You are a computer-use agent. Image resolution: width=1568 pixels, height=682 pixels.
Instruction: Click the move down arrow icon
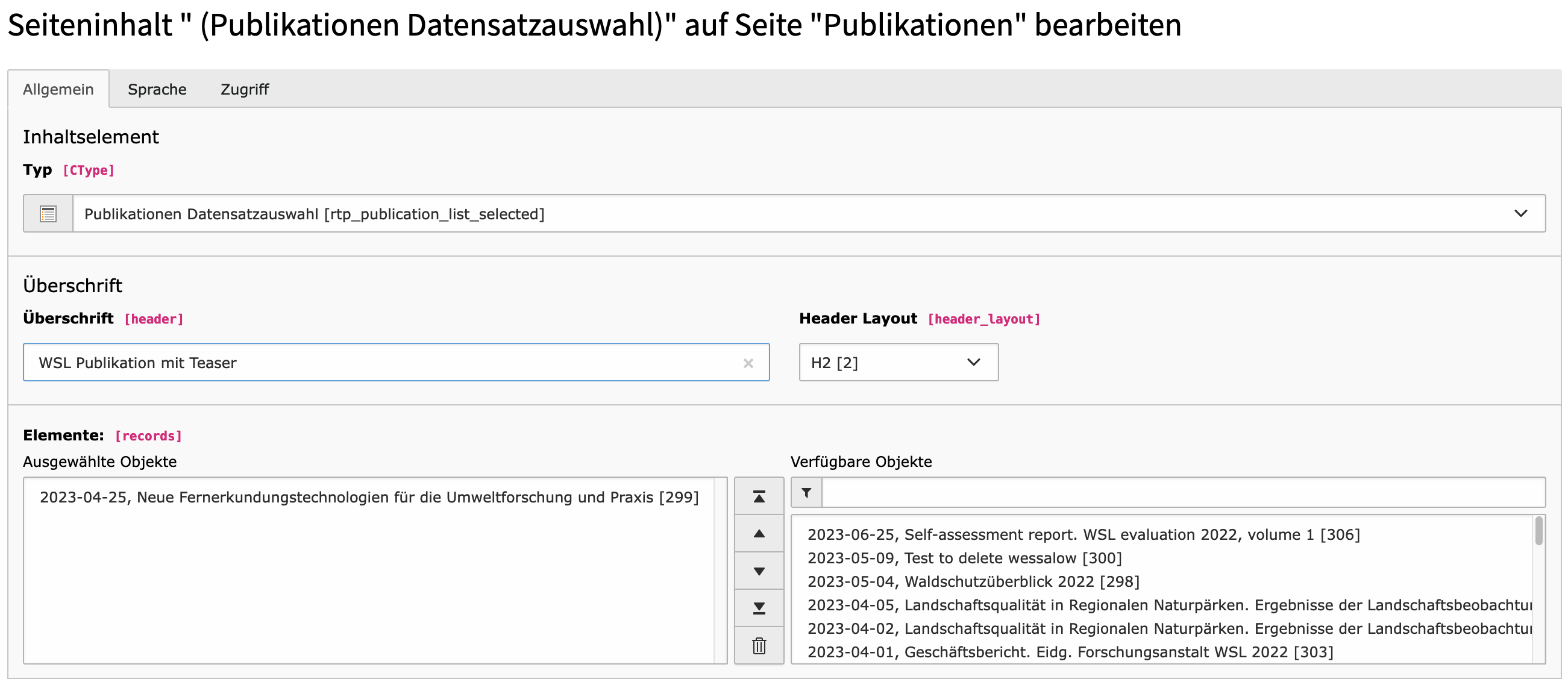[x=759, y=571]
